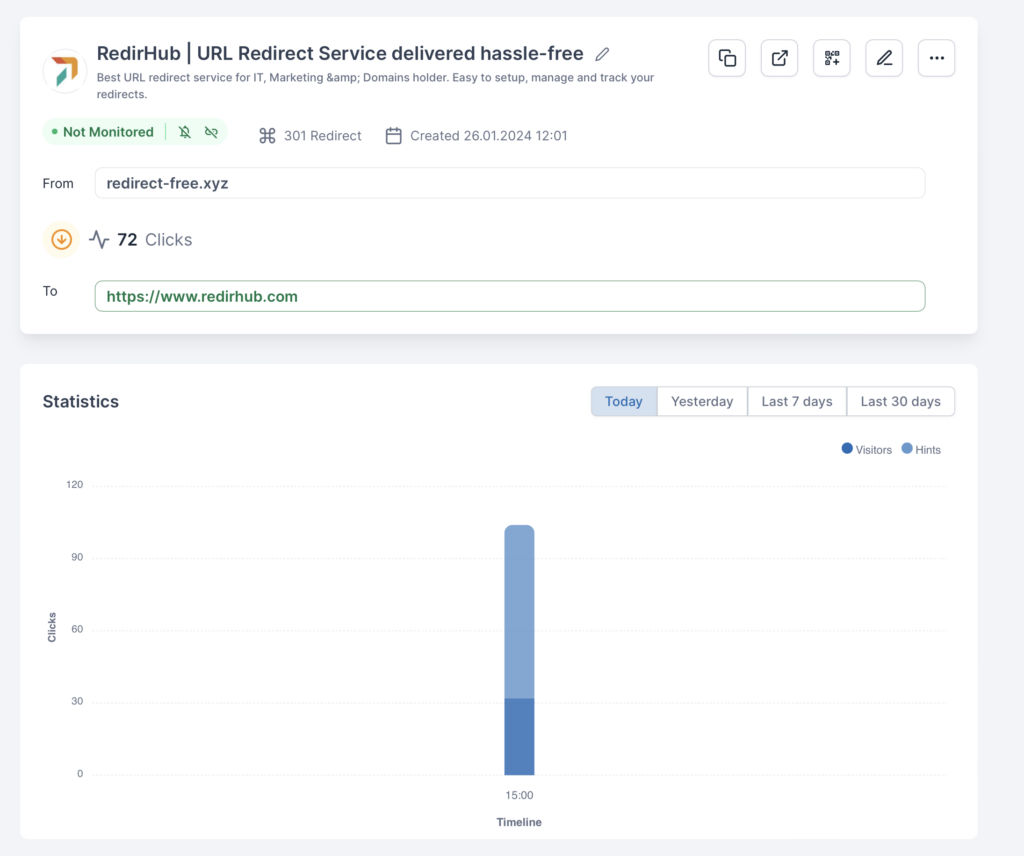This screenshot has width=1024, height=856.
Task: Click the broken link unlink icon
Action: coord(211,133)
